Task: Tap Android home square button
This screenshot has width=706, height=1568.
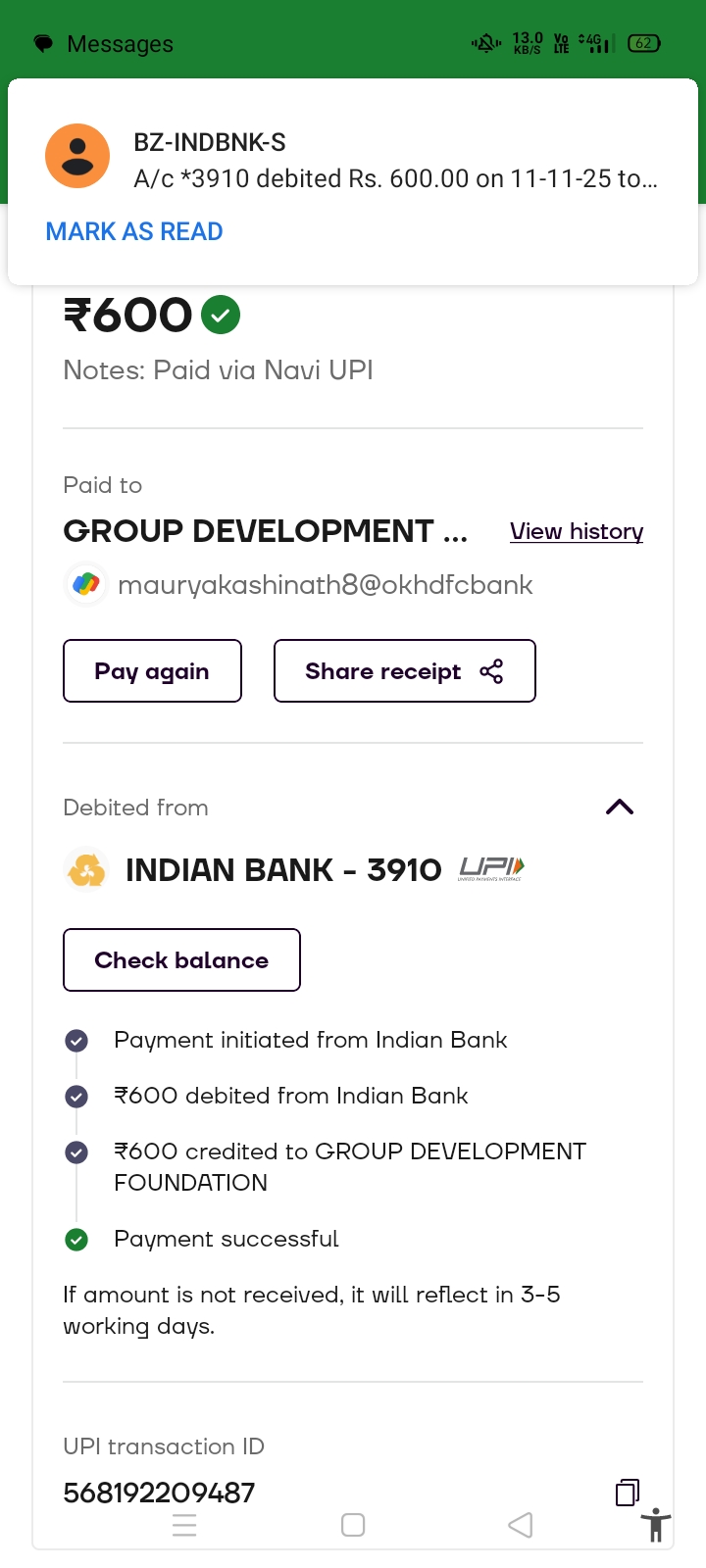Action: [353, 1525]
